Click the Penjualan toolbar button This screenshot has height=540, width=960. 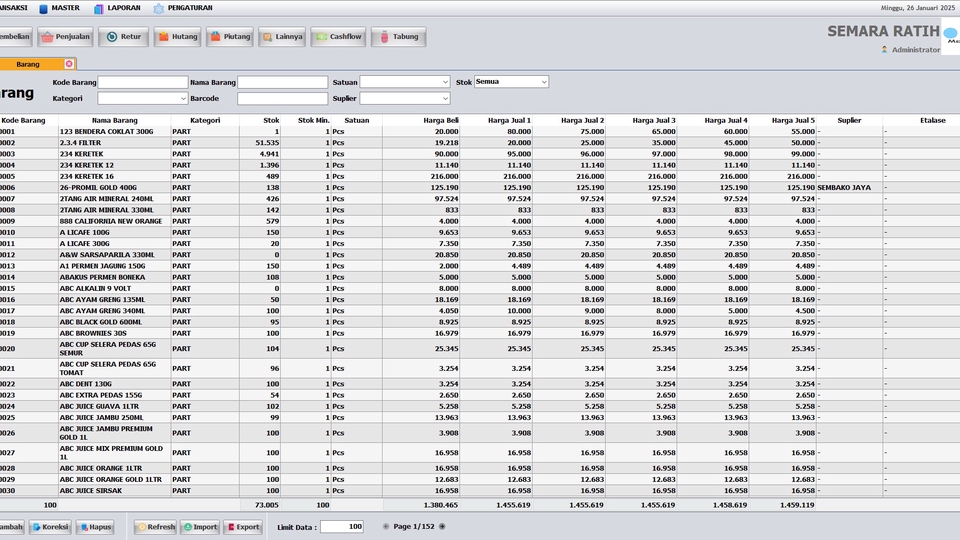[x=66, y=37]
